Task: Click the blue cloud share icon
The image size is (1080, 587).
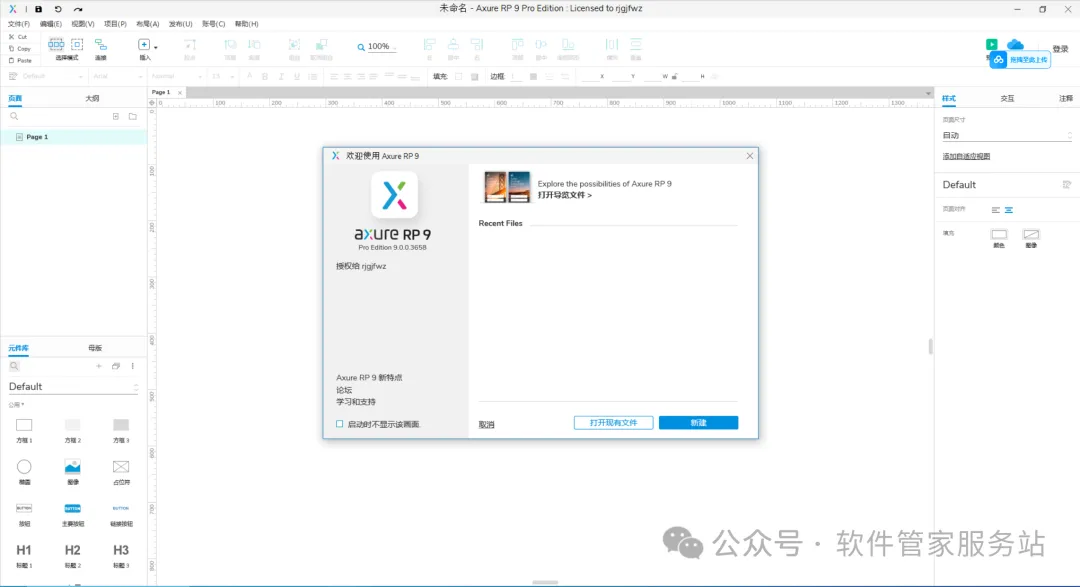Action: 1015,45
